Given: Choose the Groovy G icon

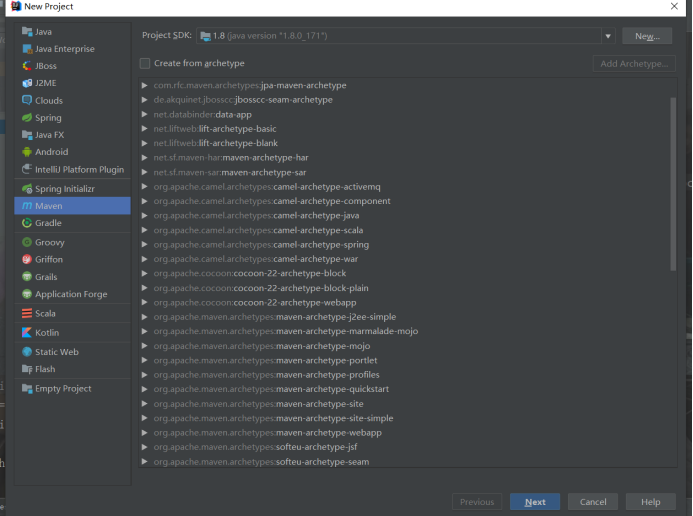Looking at the screenshot, I should (x=27, y=242).
